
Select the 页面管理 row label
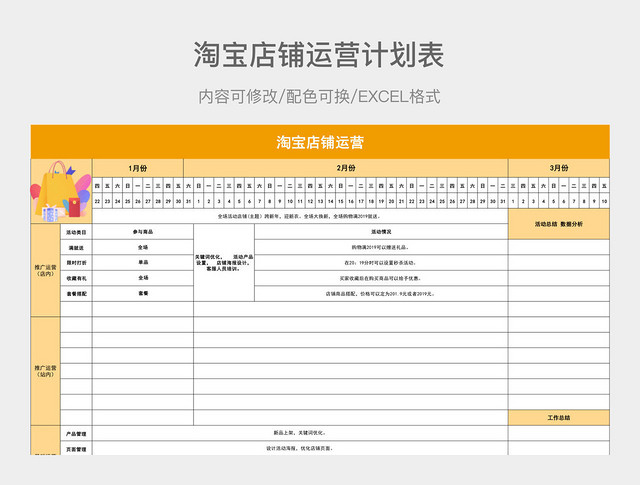tap(76, 449)
